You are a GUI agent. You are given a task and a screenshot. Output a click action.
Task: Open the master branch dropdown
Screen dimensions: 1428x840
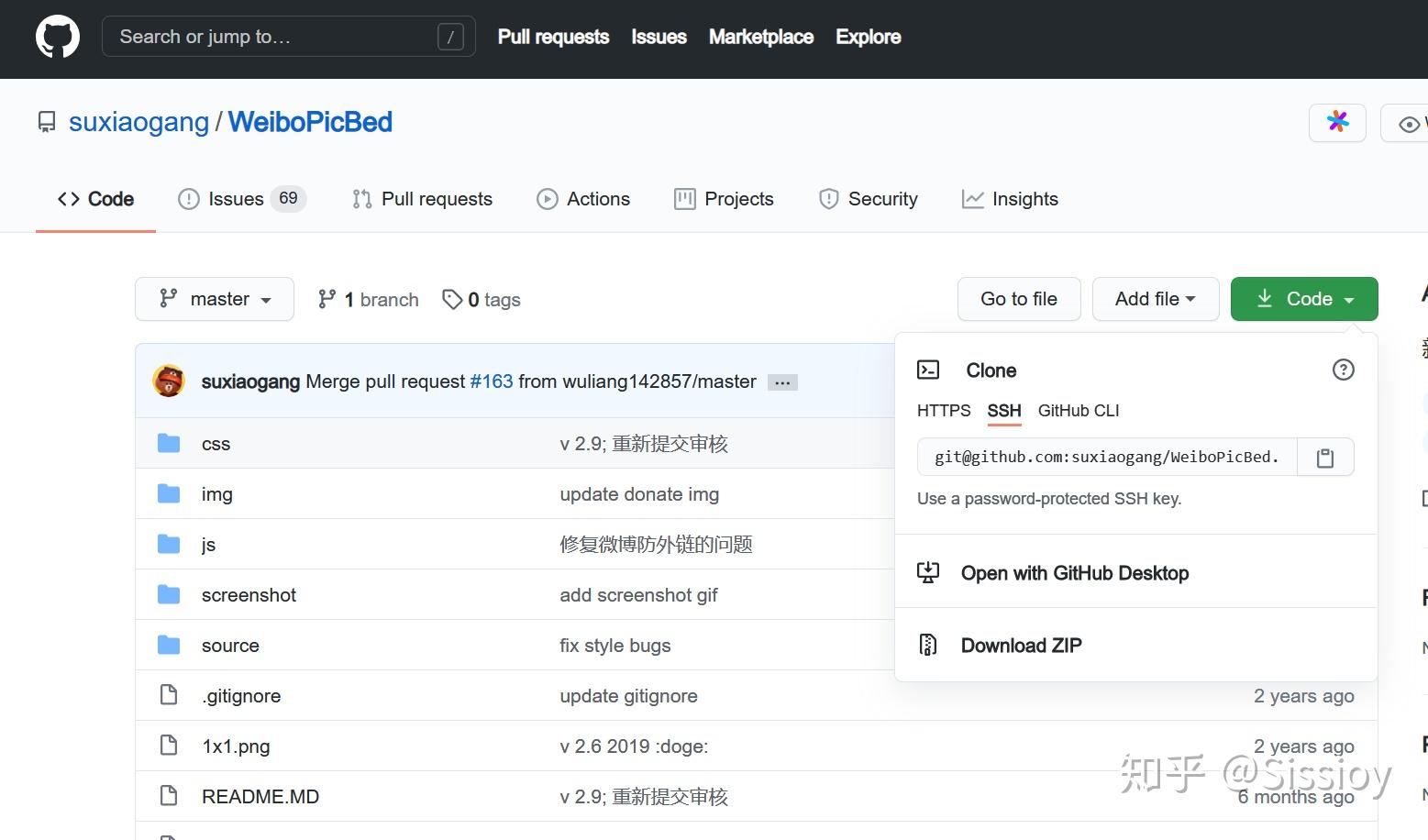point(215,299)
